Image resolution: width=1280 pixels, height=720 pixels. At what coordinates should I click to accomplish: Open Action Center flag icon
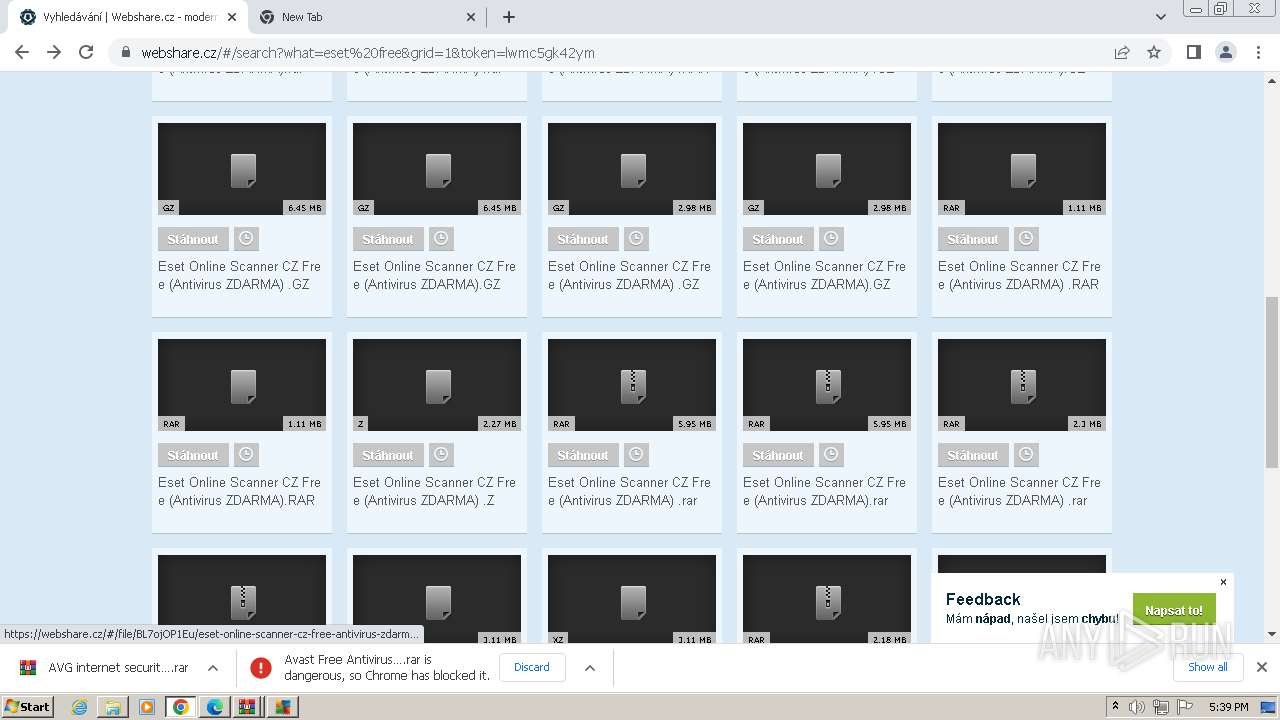point(1184,707)
